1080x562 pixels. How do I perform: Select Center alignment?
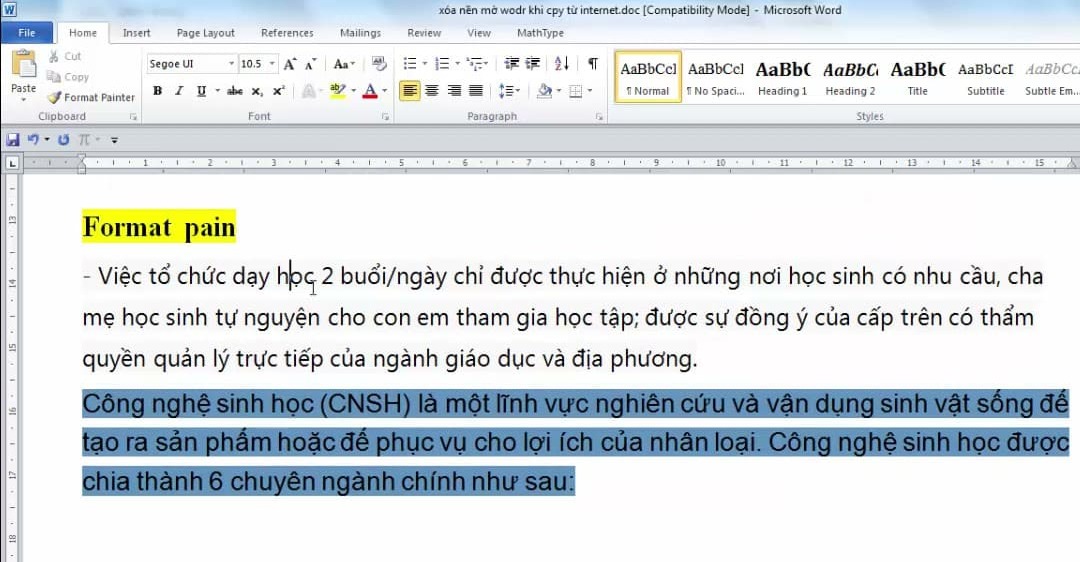432,91
